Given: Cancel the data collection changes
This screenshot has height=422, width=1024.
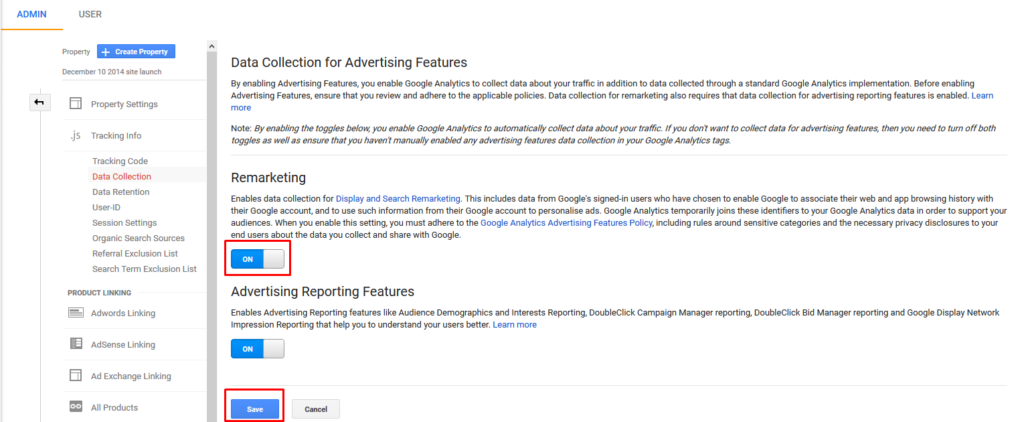Looking at the screenshot, I should (x=315, y=409).
